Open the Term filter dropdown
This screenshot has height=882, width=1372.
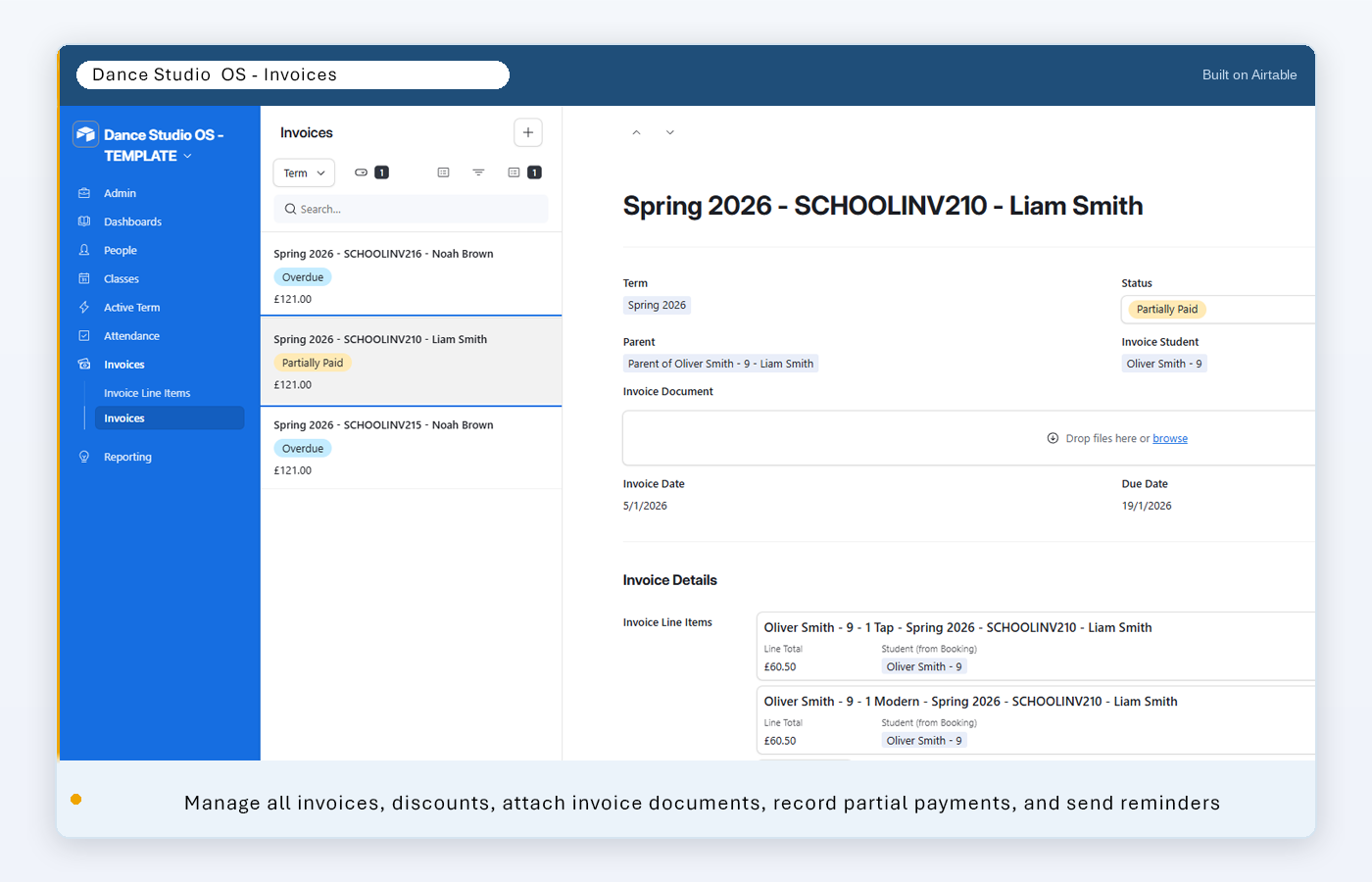[304, 172]
